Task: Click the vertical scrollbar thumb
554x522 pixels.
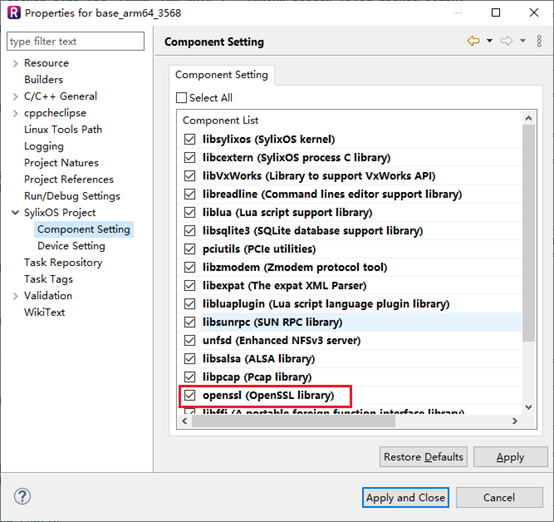Action: 529,233
